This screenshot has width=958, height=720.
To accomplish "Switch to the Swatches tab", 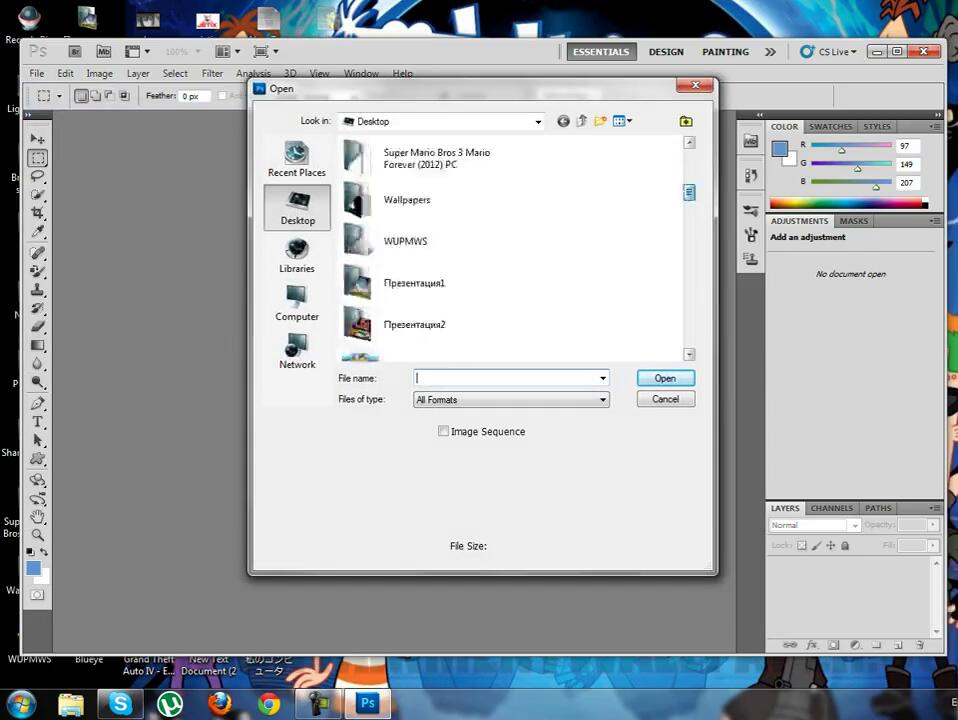I will click(x=830, y=127).
